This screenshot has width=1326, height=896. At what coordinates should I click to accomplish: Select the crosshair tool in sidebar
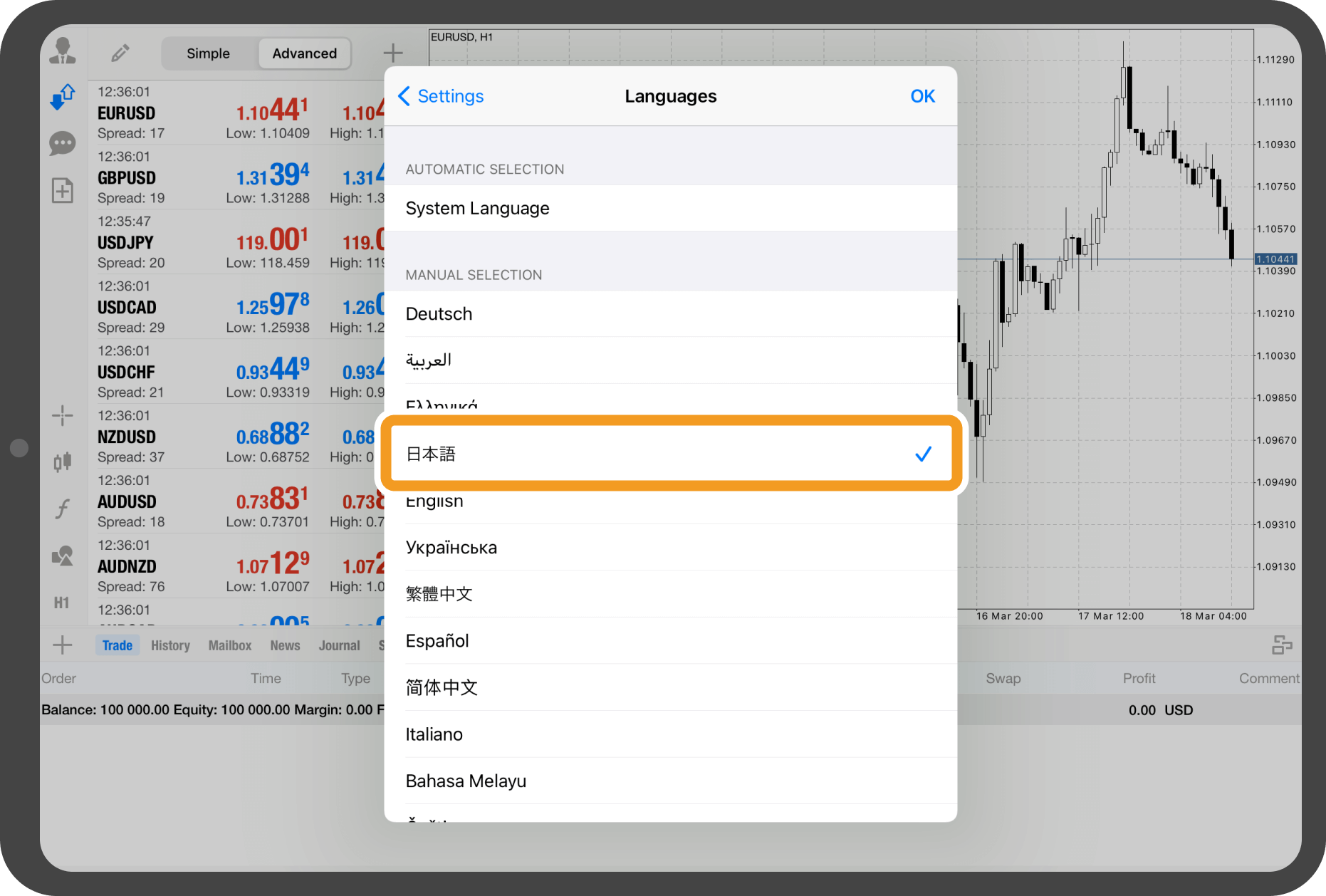(x=63, y=415)
